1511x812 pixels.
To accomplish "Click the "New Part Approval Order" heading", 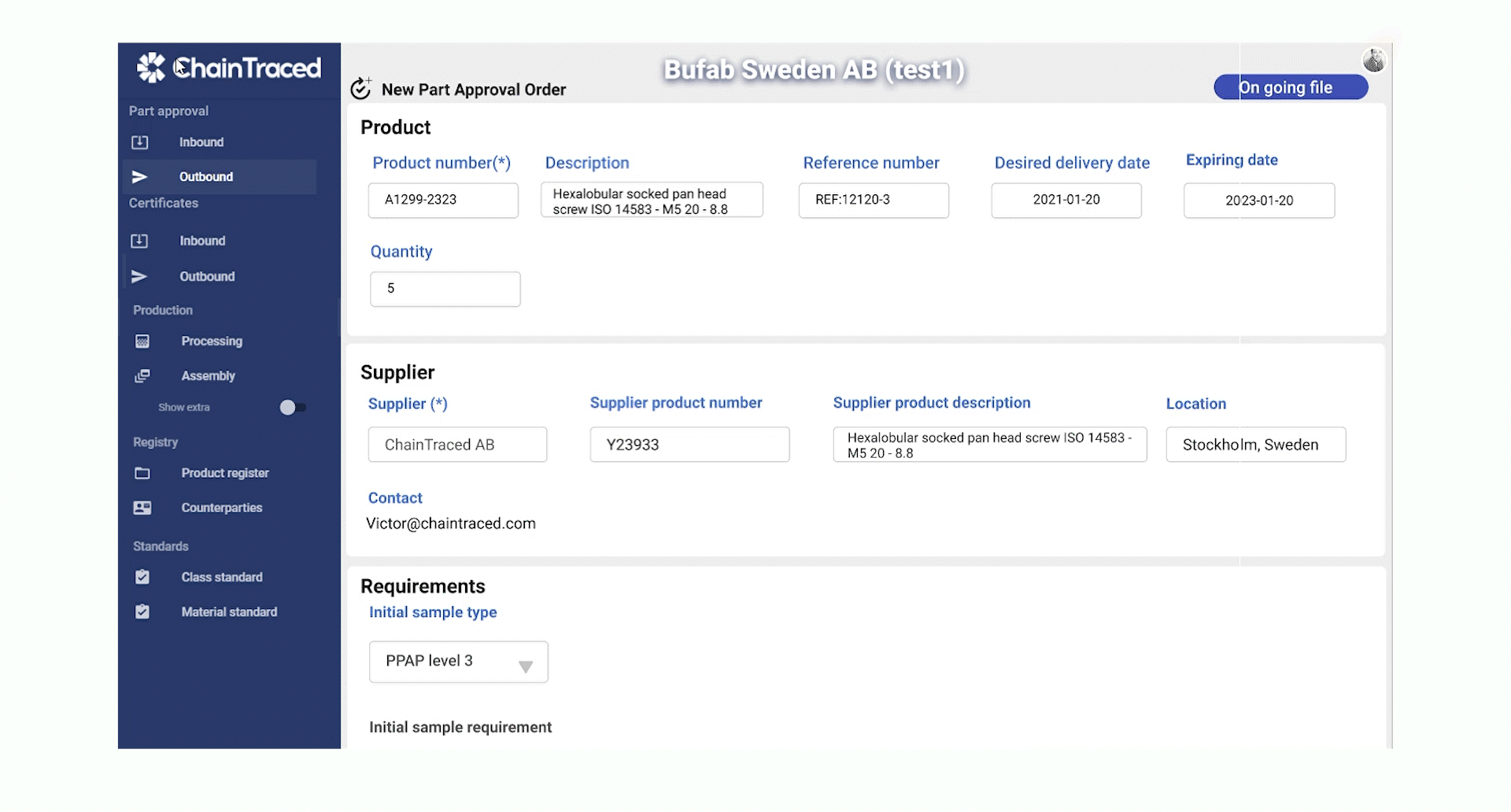I will click(474, 90).
